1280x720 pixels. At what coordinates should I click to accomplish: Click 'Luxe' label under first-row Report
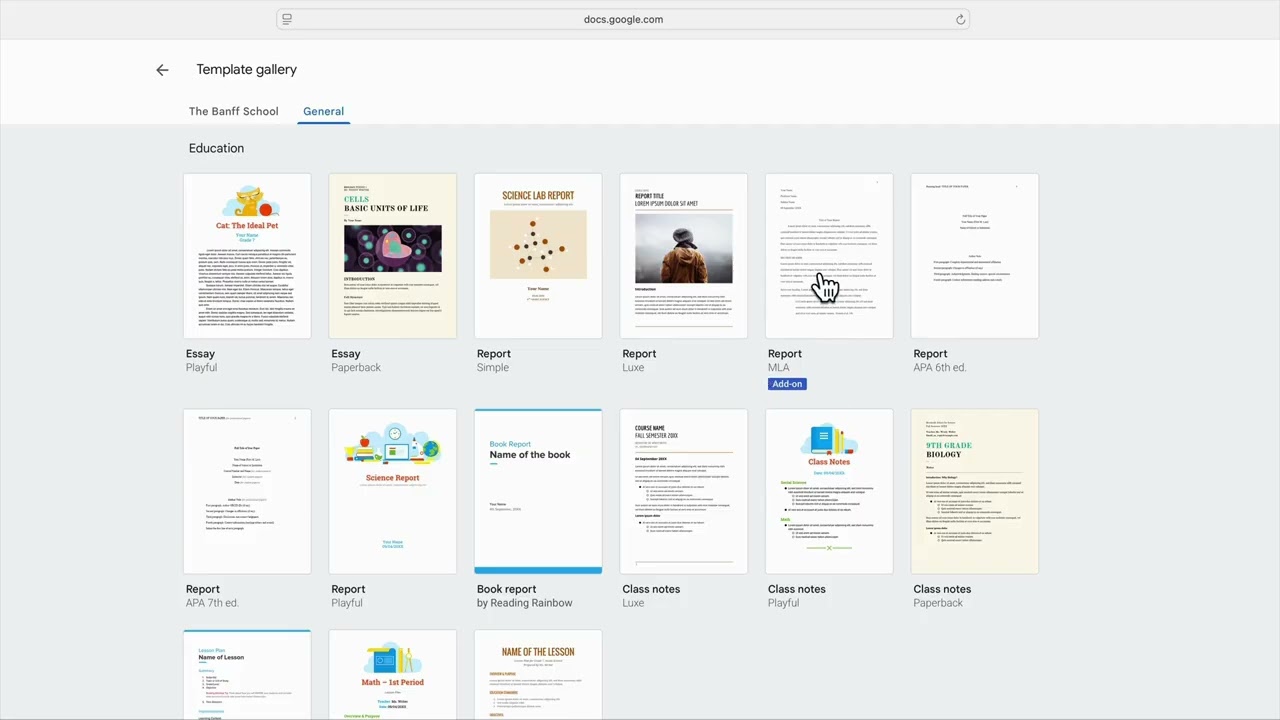(x=633, y=368)
